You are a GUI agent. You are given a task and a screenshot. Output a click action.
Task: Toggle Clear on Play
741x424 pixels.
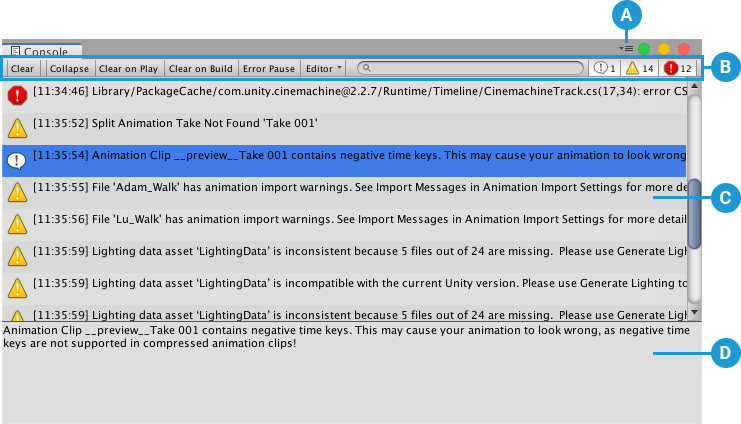(129, 69)
